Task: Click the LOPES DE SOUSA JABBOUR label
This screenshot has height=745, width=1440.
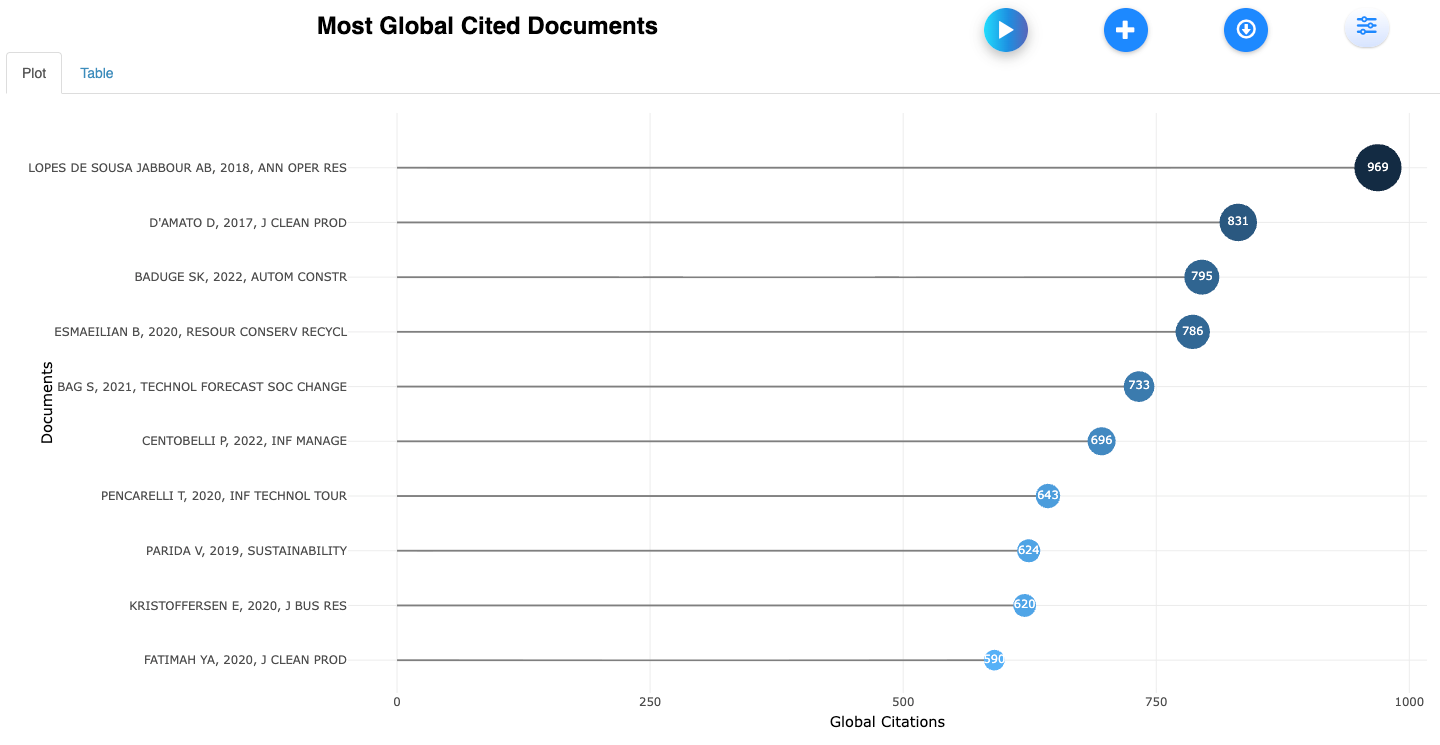Action: 187,167
